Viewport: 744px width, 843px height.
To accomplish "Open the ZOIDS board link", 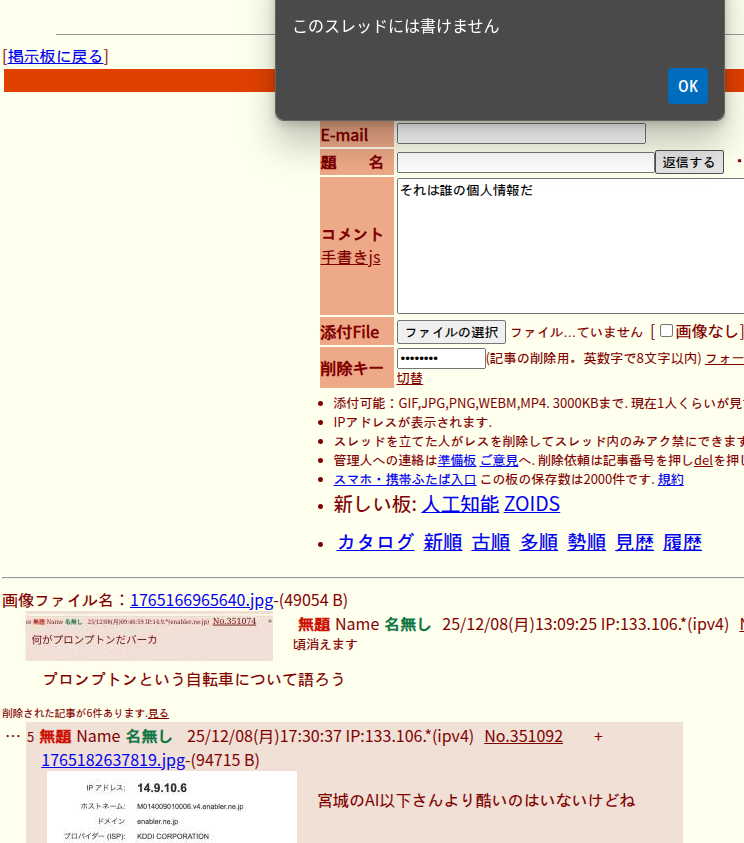I will coord(531,504).
